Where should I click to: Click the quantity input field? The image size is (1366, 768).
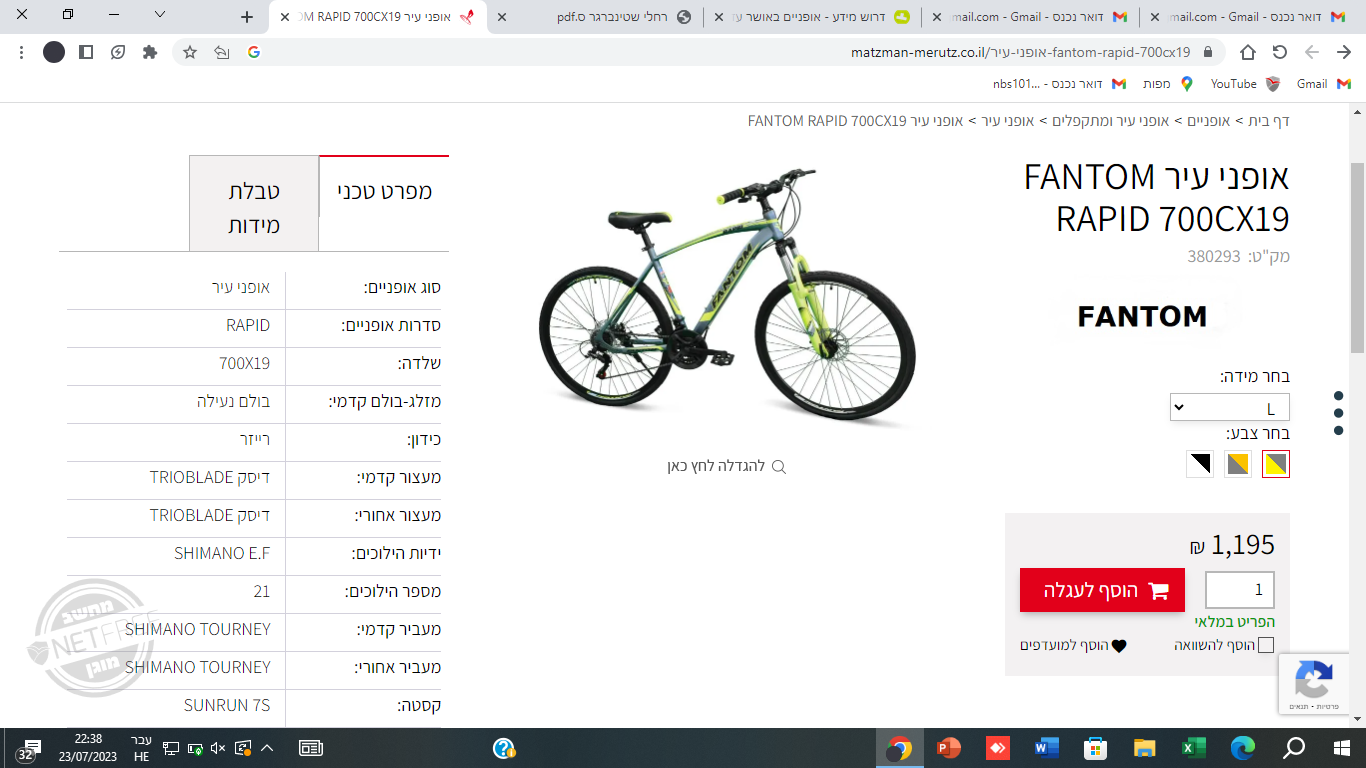(x=1240, y=590)
